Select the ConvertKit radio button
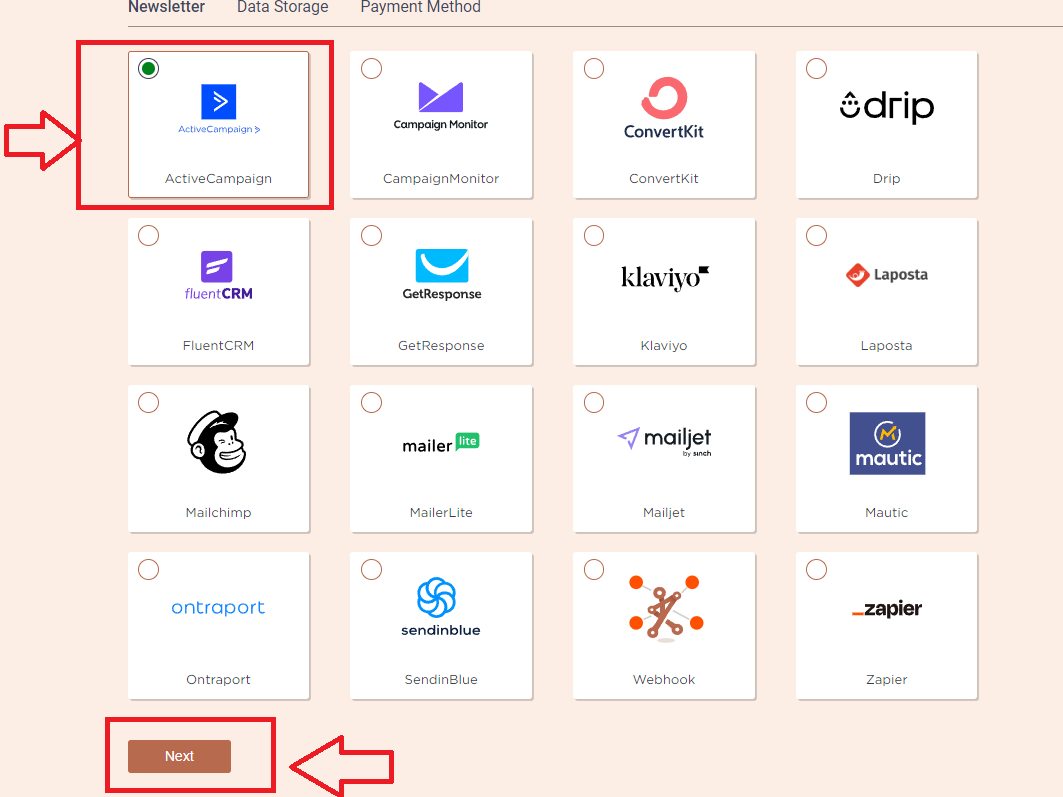The height and width of the screenshot is (797, 1063). 594,68
